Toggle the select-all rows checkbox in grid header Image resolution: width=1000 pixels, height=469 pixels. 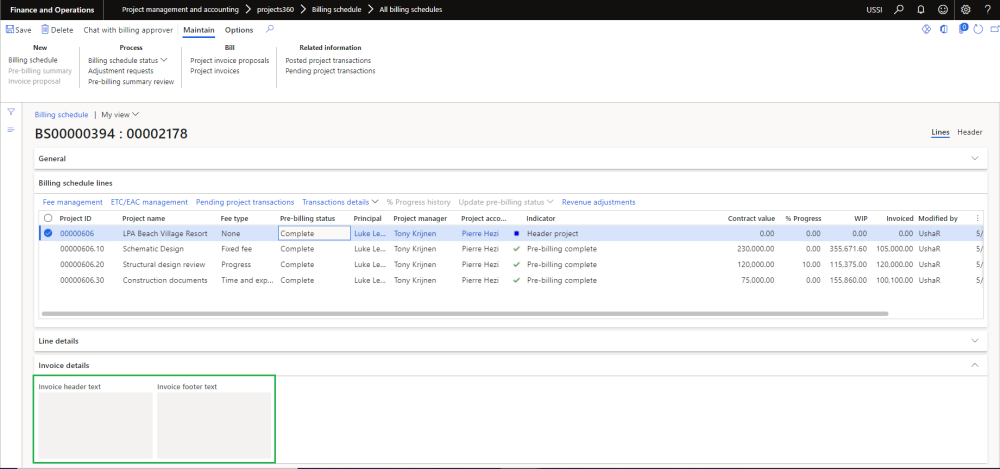pos(47,217)
